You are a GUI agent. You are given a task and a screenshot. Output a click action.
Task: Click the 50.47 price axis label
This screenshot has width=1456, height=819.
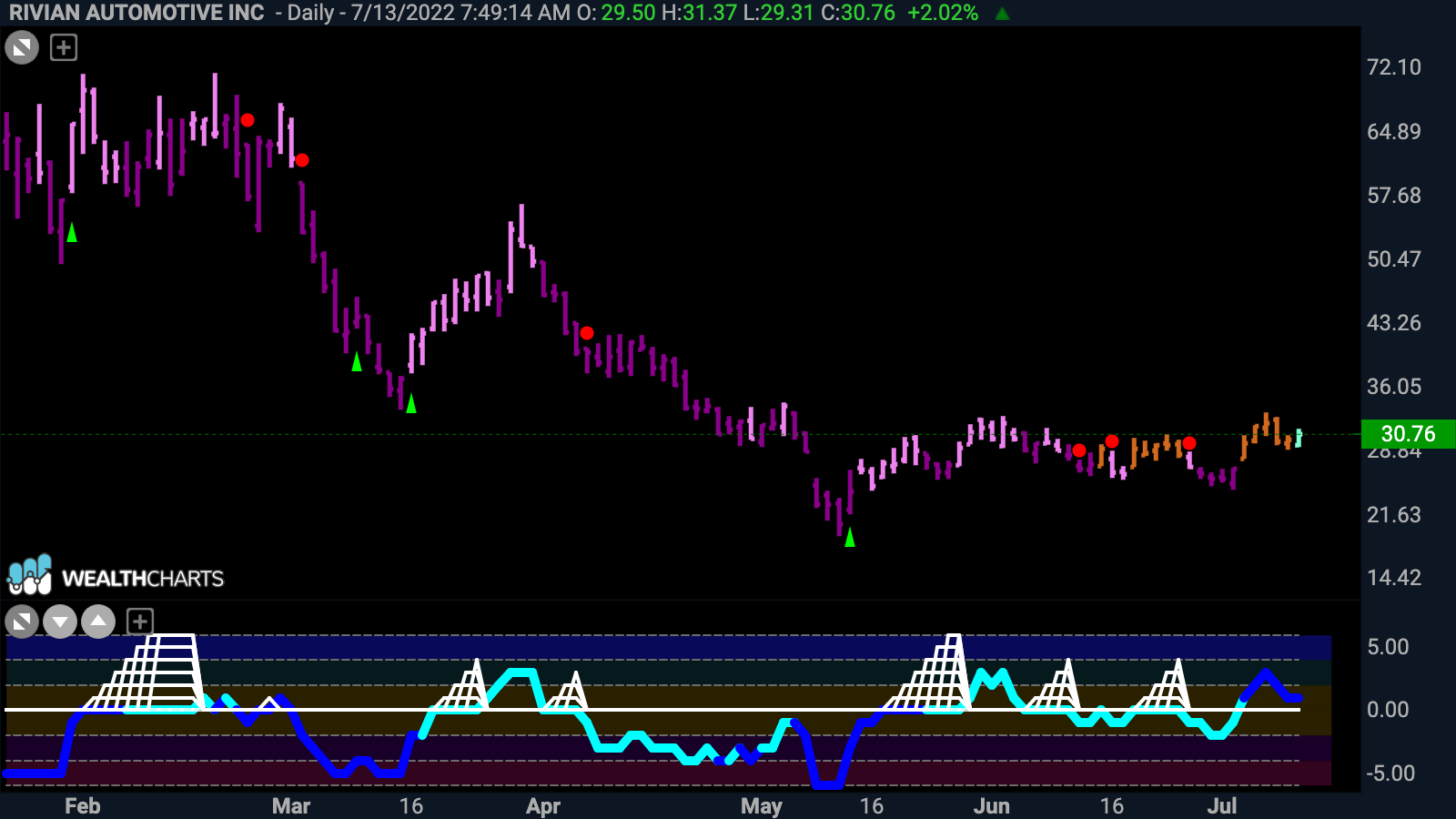coord(1393,259)
